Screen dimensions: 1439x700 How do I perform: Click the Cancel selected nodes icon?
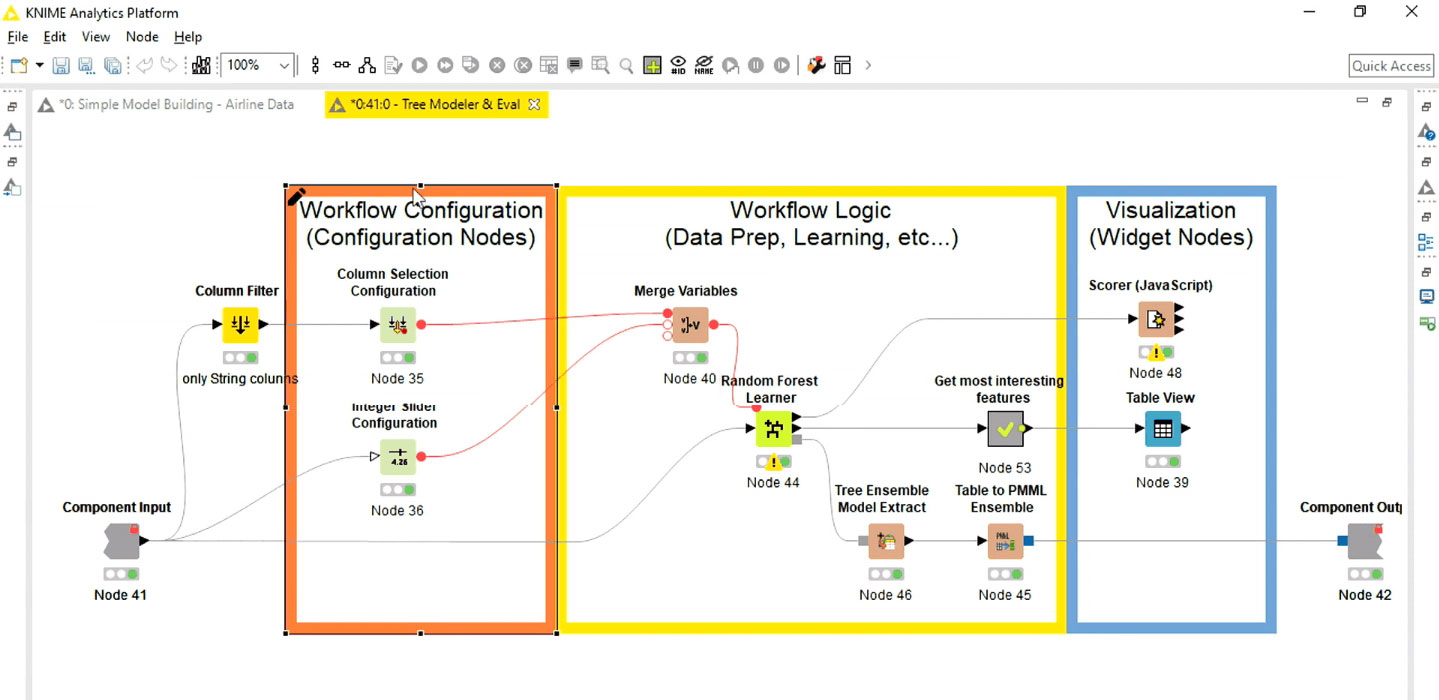(x=497, y=66)
